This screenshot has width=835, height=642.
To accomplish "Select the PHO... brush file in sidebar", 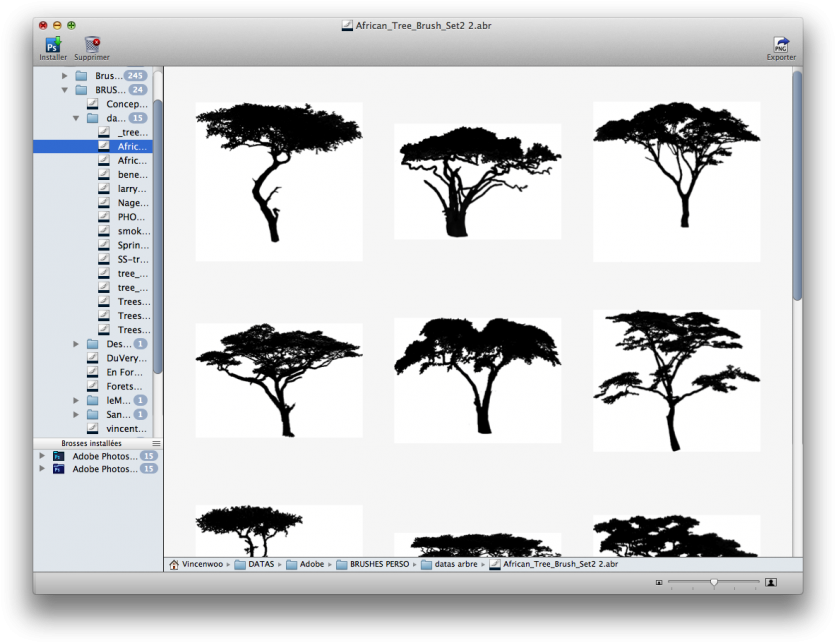I will pyautogui.click(x=133, y=217).
